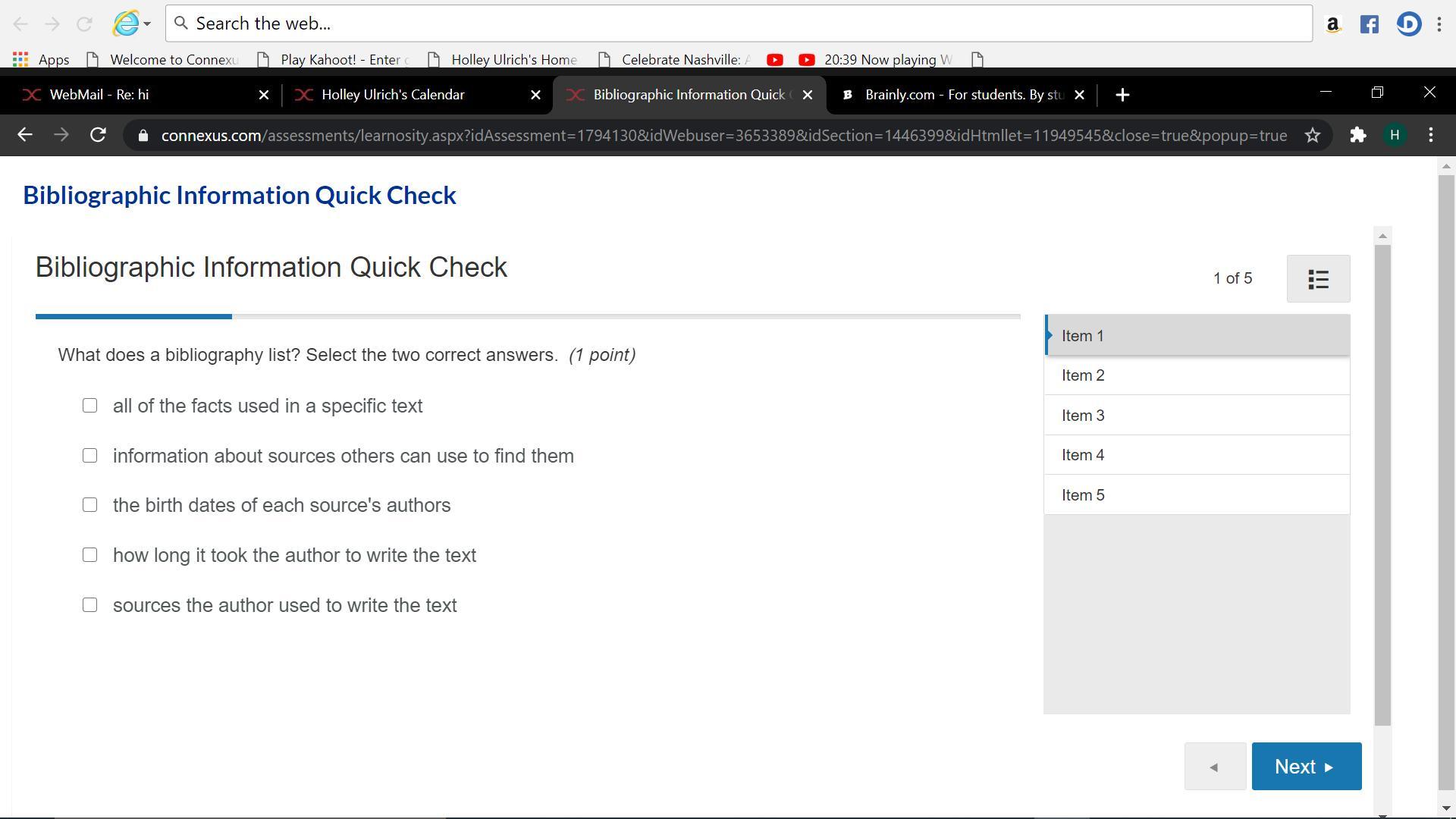This screenshot has width=1456, height=819.
Task: Open Chrome three-dot menu
Action: 1431,135
